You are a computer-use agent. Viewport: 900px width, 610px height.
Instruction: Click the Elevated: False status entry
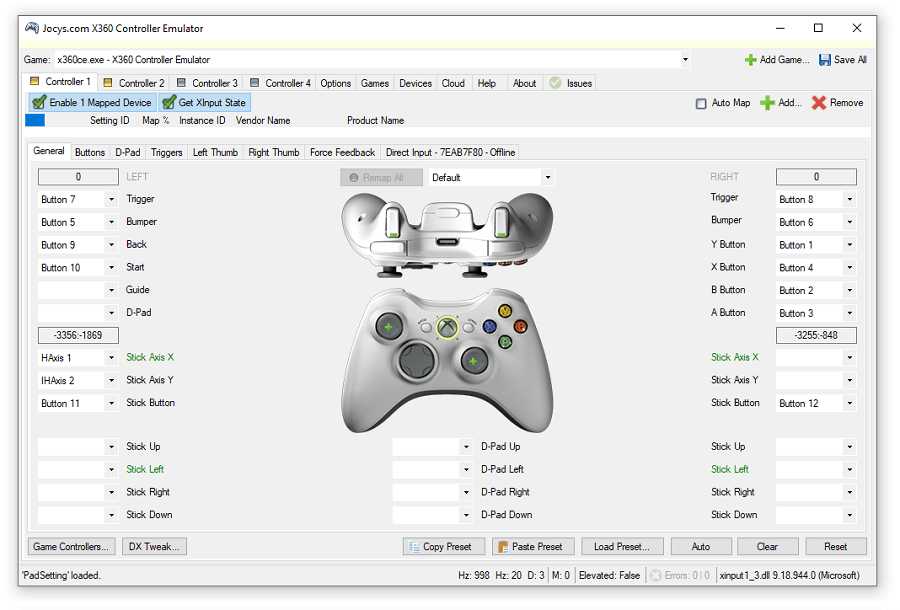609,576
